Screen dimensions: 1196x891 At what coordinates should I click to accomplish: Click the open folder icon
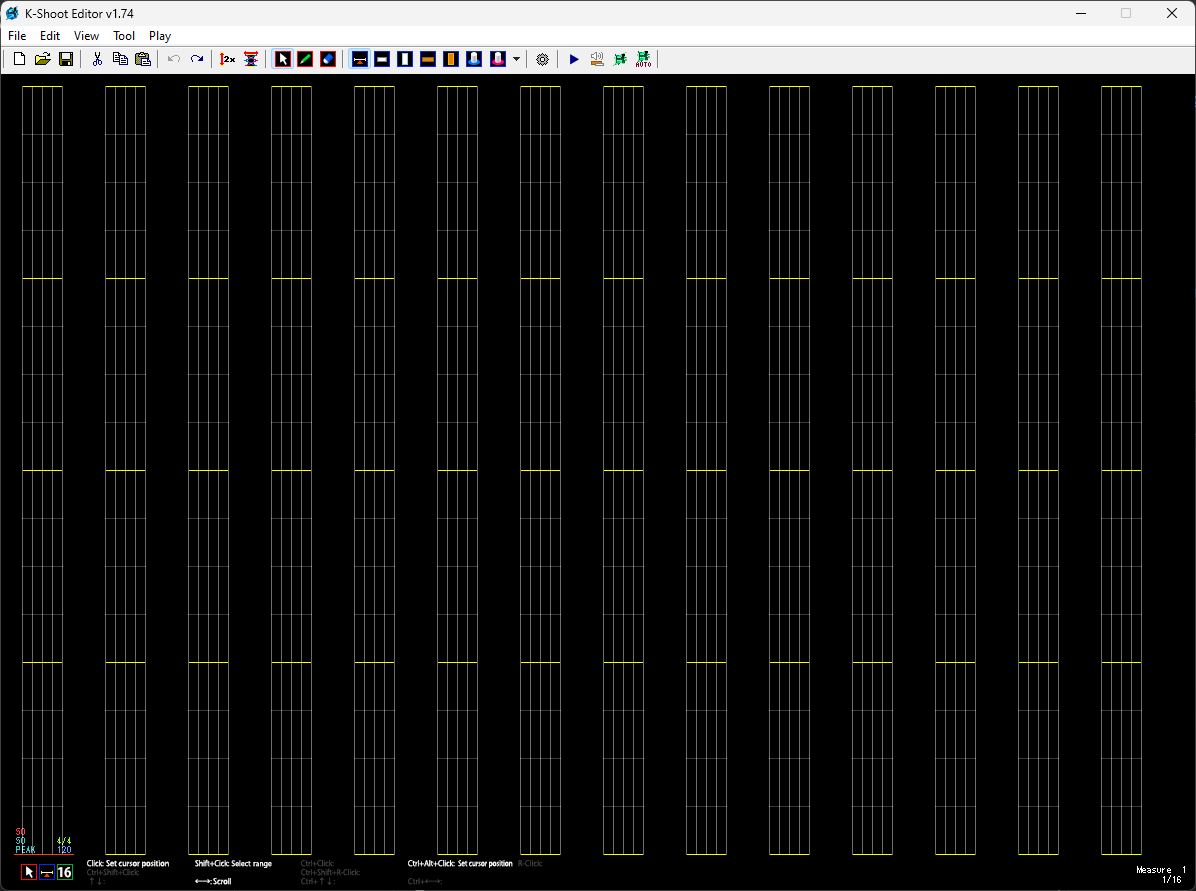(x=42, y=60)
